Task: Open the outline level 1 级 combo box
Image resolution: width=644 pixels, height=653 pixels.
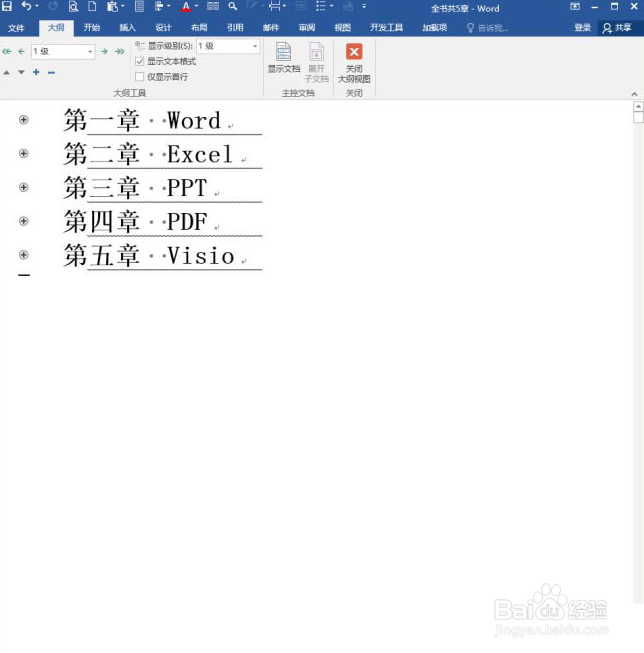Action: tap(63, 52)
